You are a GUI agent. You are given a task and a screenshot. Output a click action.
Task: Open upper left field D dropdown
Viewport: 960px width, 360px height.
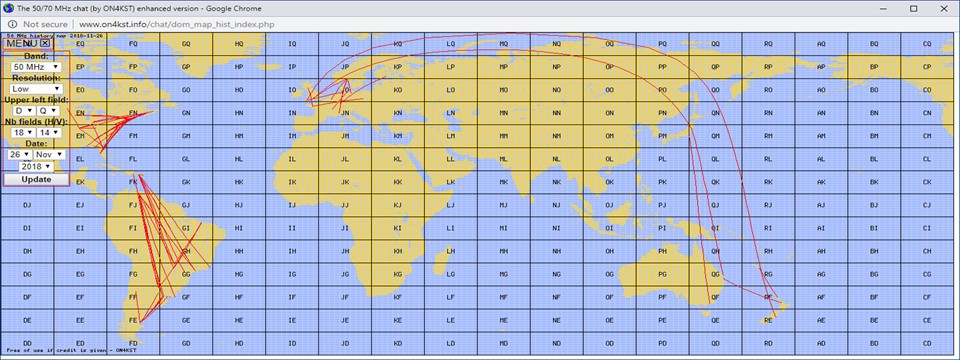(24, 110)
